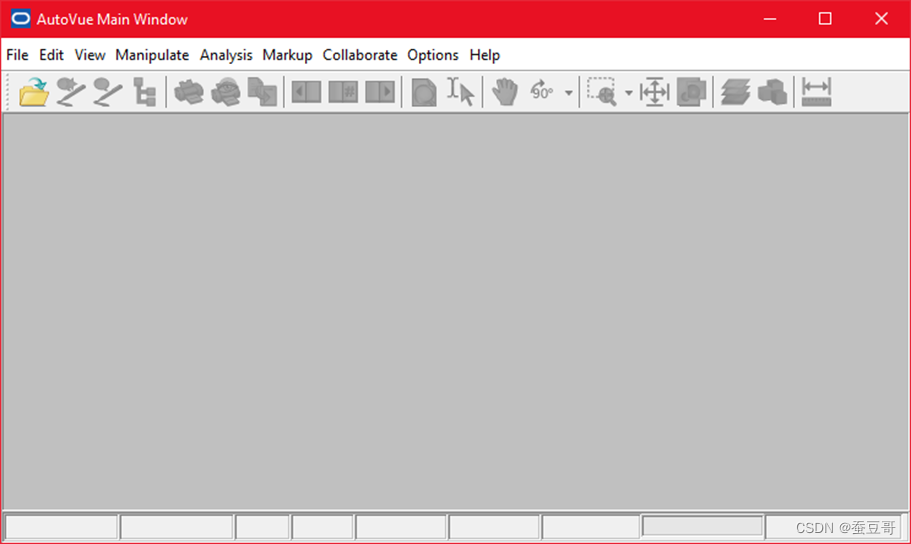Select the Measure ruler tool
Image resolution: width=911 pixels, height=544 pixels.
point(816,92)
